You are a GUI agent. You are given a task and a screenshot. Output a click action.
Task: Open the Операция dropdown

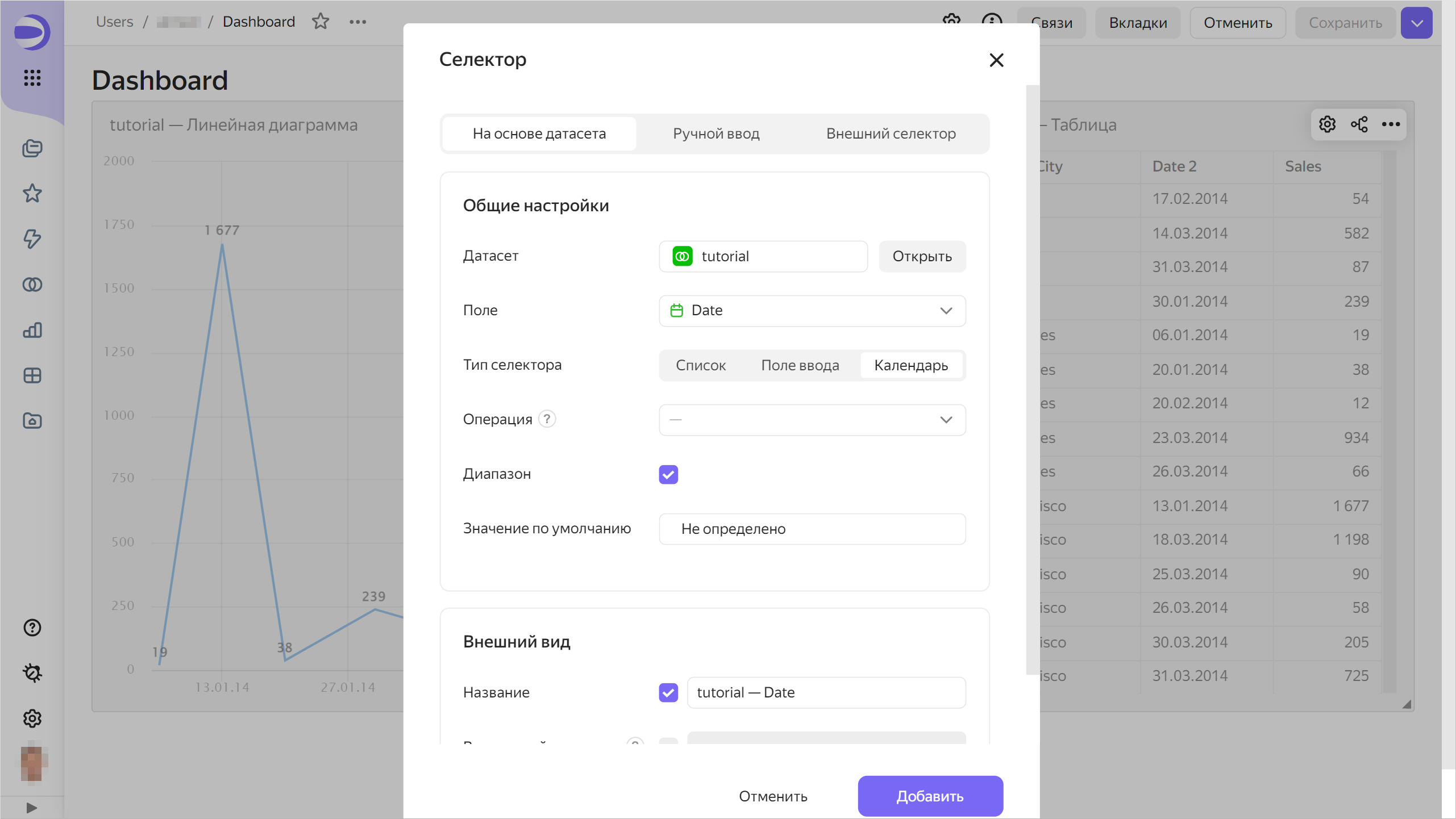(812, 420)
